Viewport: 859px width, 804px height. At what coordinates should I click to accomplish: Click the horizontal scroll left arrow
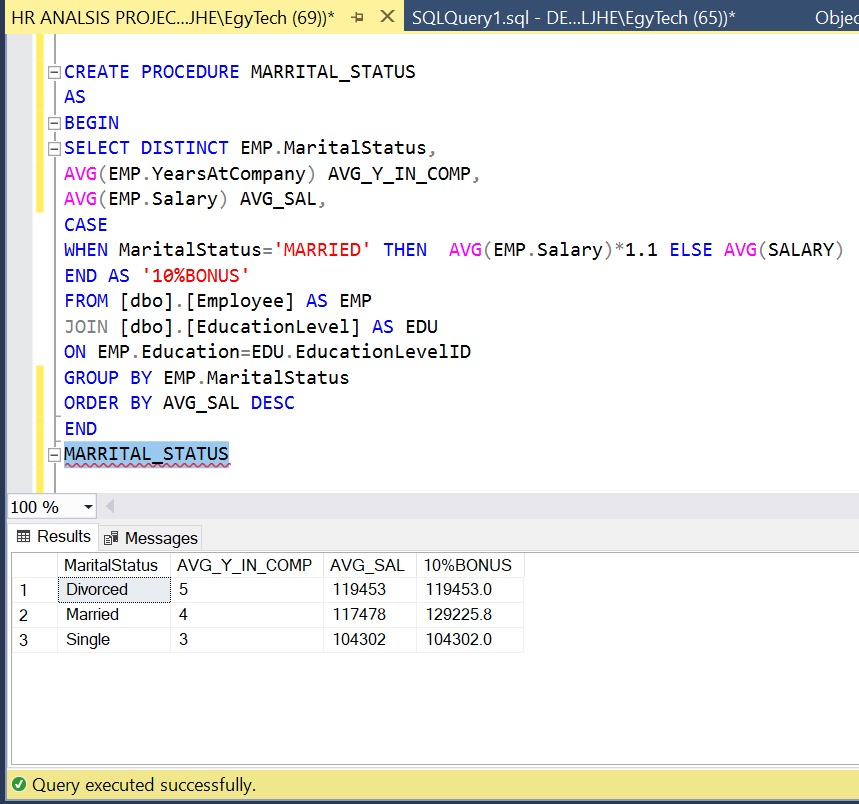click(110, 506)
